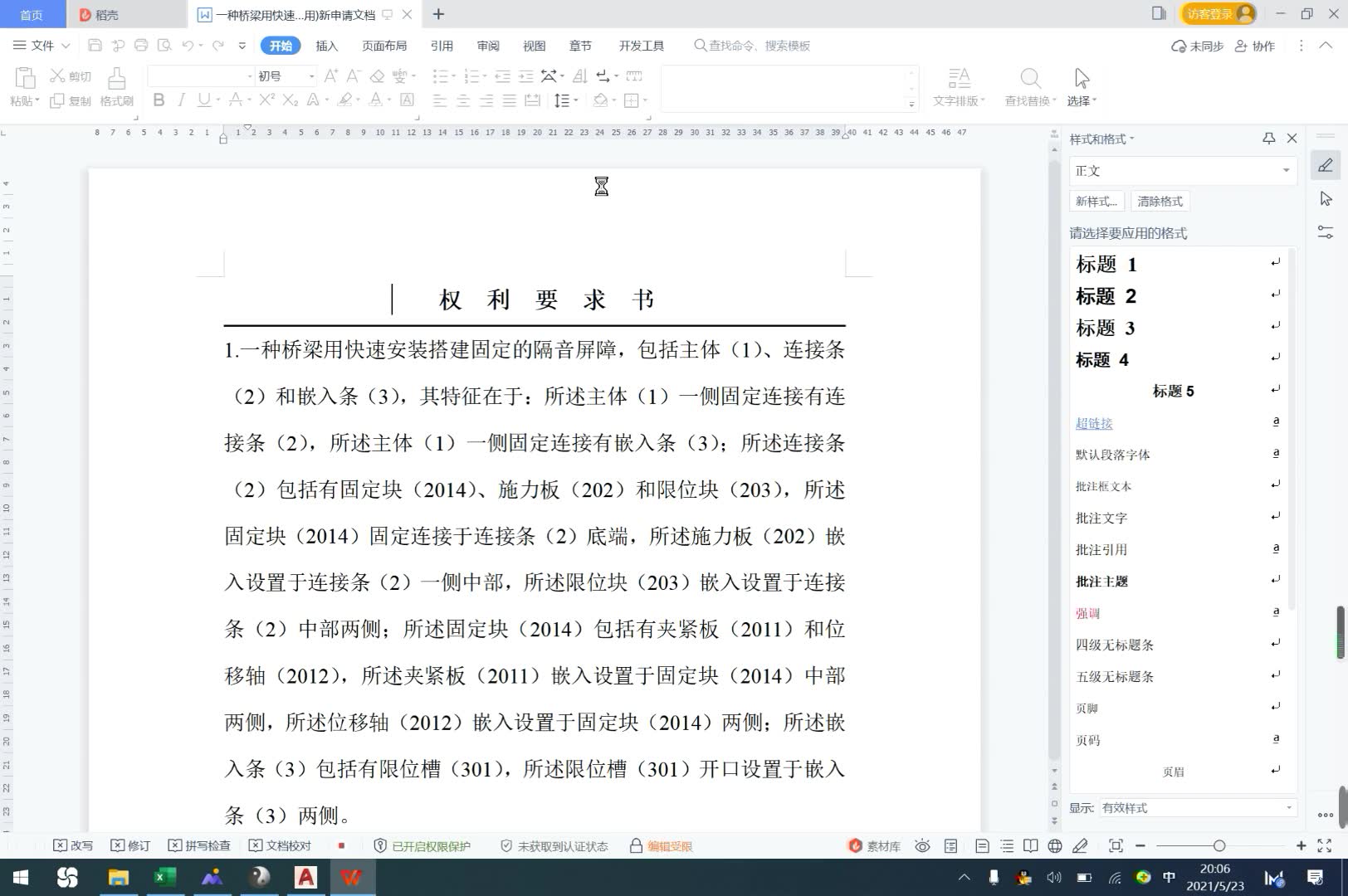Redo the last action
Viewport: 1348px width, 896px height.
pyautogui.click(x=217, y=46)
